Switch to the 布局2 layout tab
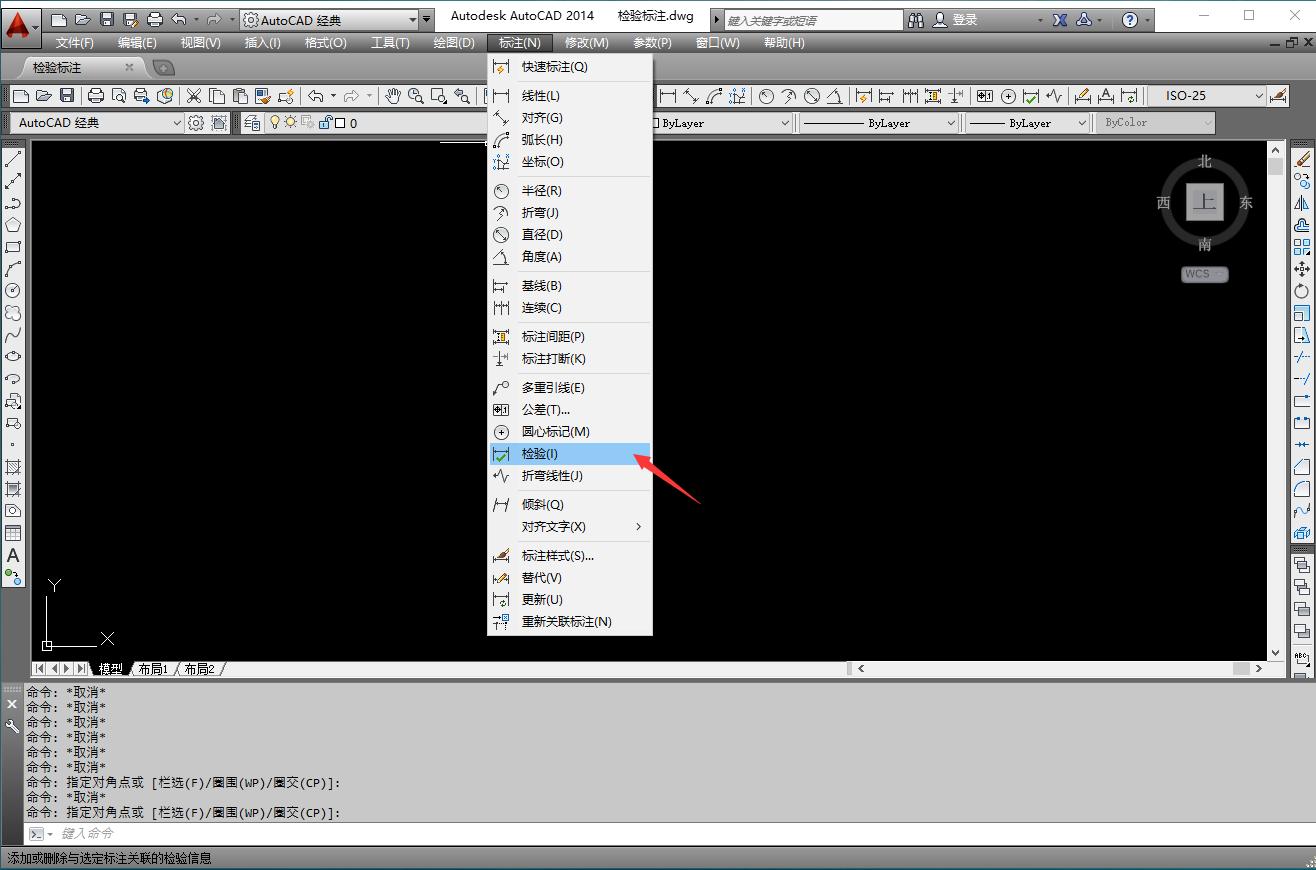Viewport: 1316px width, 870px height. tap(199, 669)
